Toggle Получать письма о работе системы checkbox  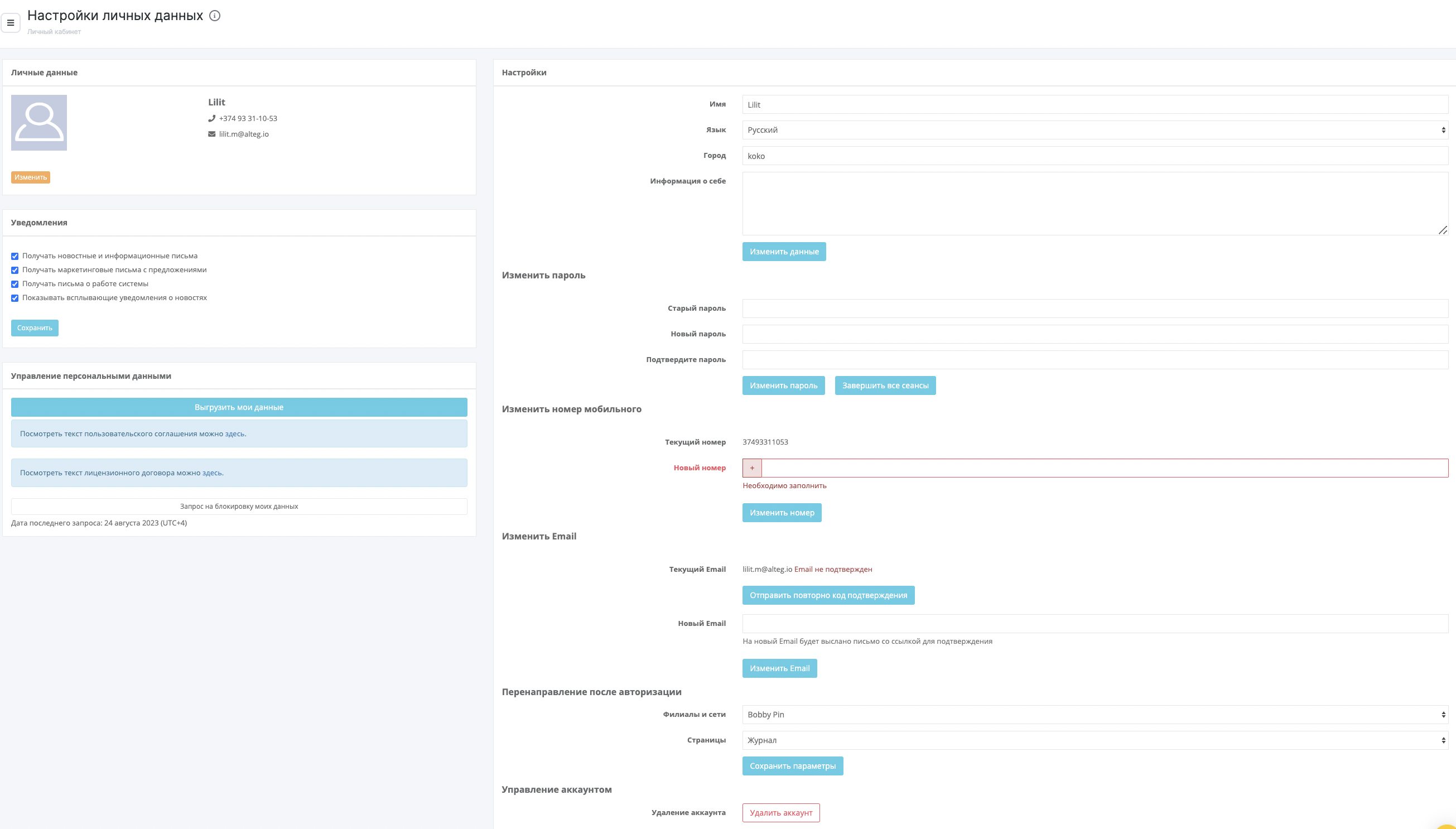pos(15,284)
